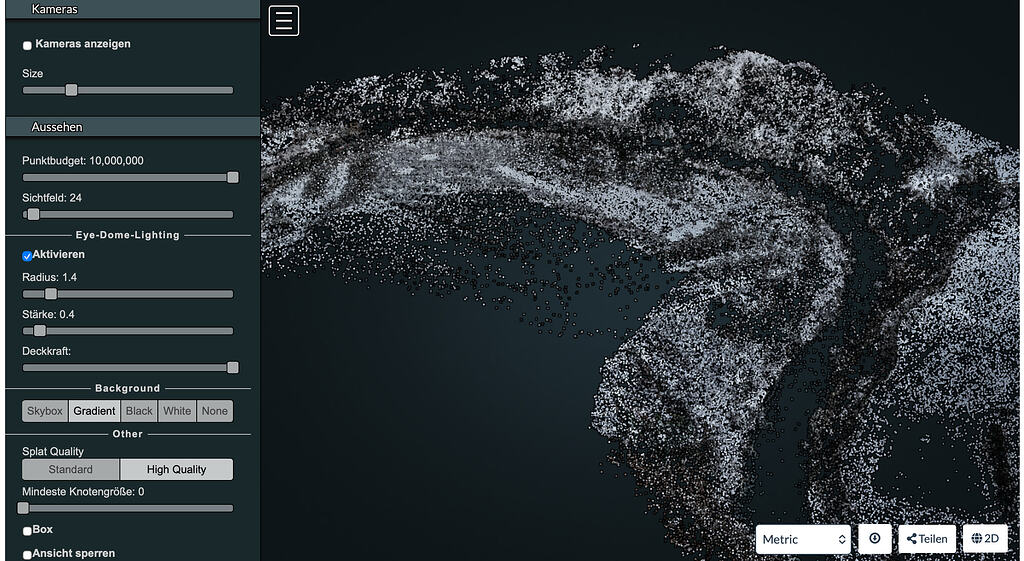Select the None background option
Image resolution: width=1024 pixels, height=561 pixels.
tap(215, 411)
